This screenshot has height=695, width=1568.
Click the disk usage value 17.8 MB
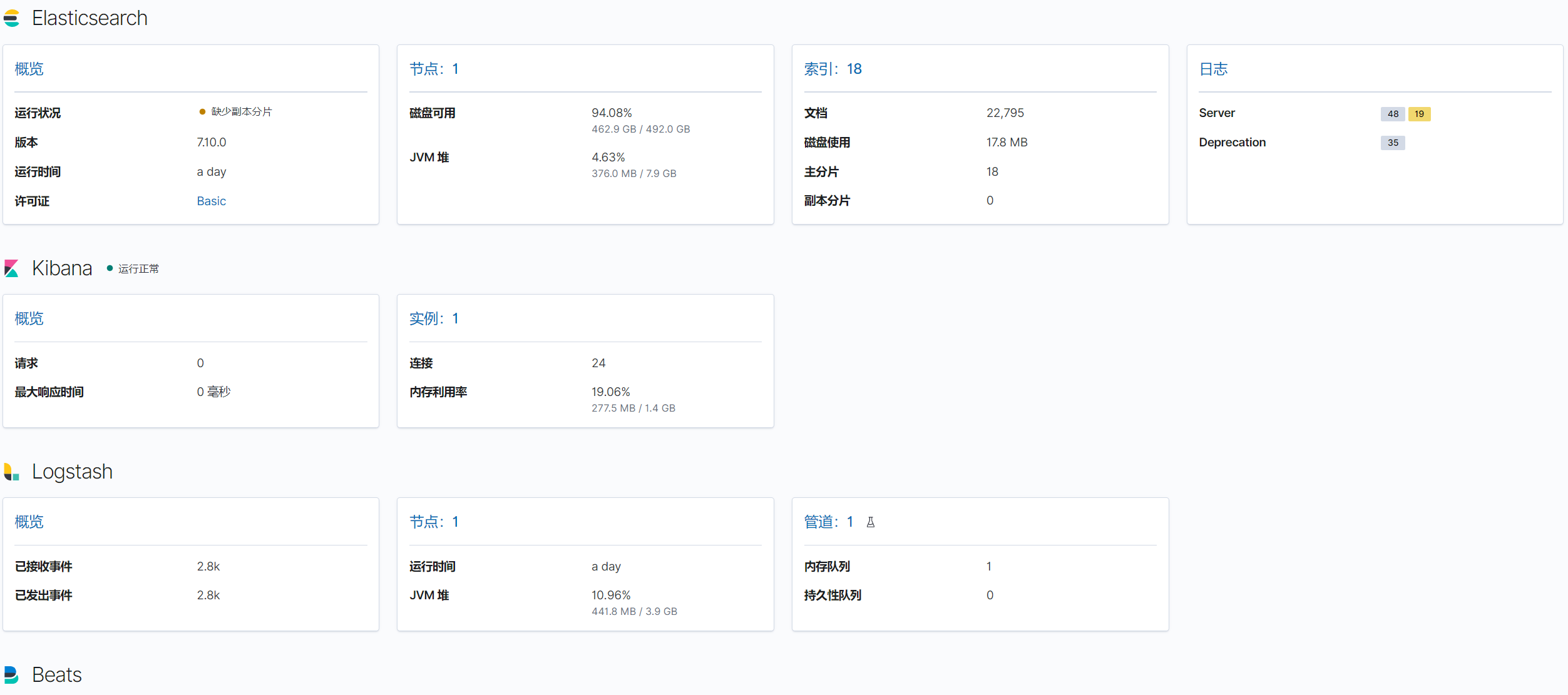1007,142
